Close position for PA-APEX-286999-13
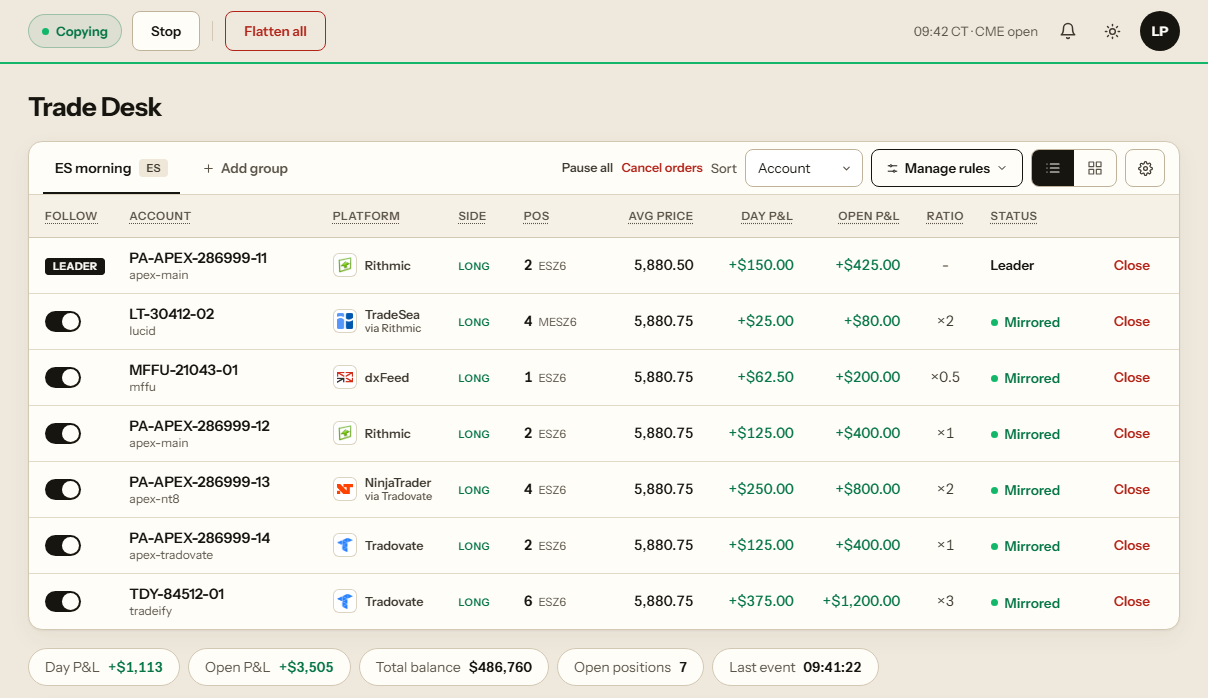The width and height of the screenshot is (1208, 698). (x=1132, y=489)
